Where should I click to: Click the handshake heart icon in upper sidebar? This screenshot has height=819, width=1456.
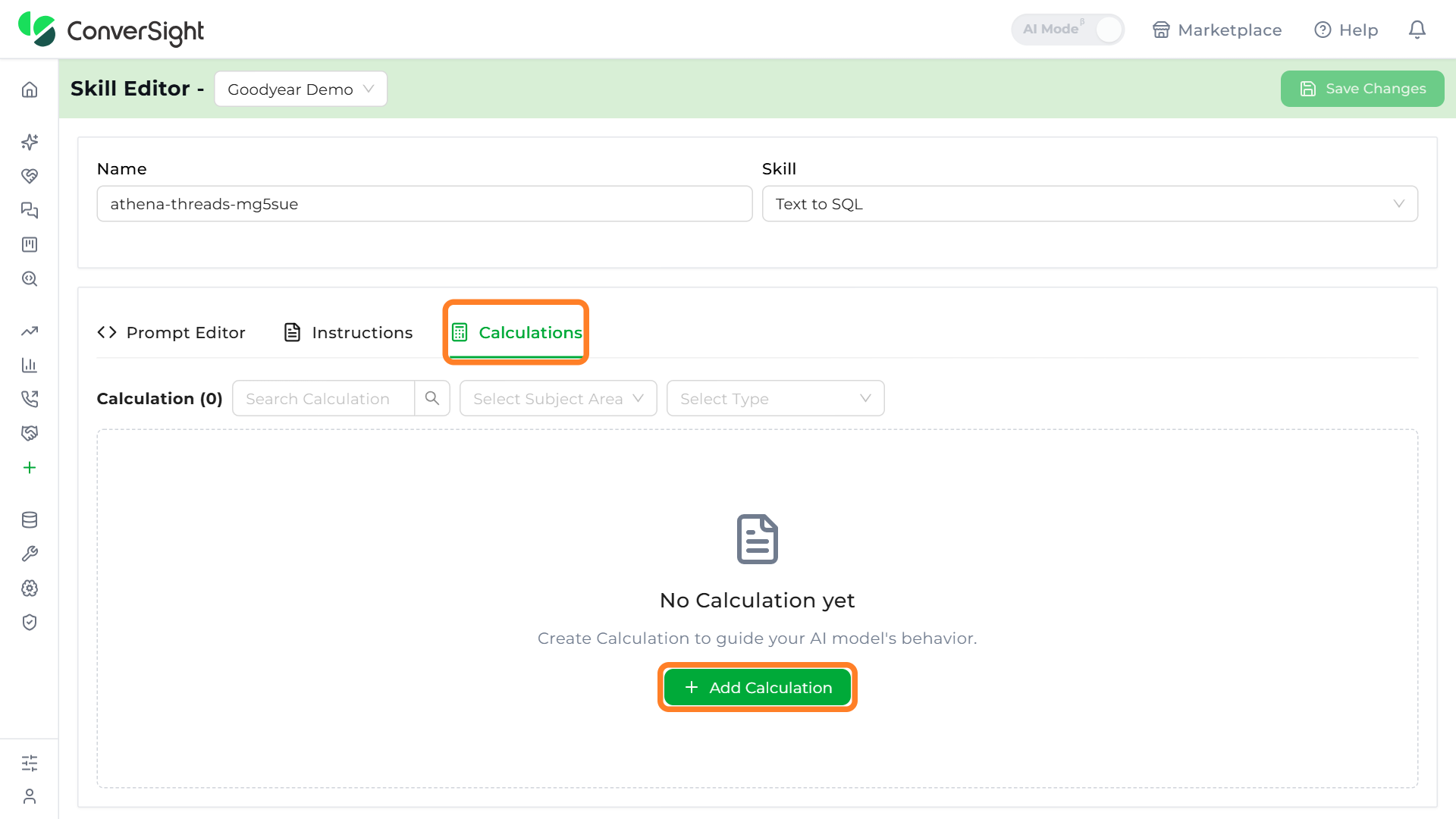(30, 176)
